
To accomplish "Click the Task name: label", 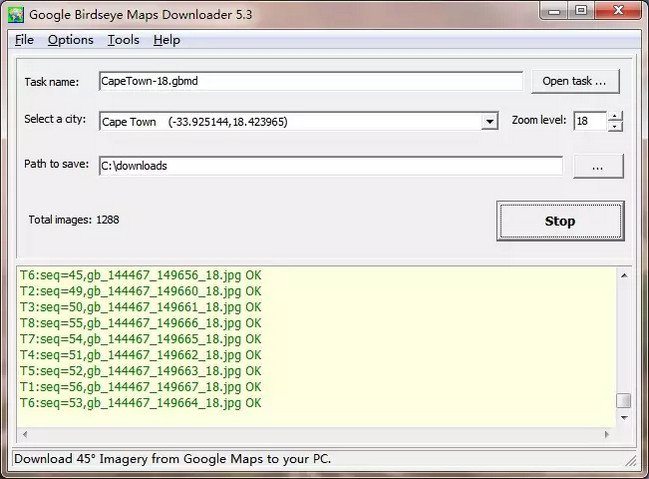I will point(51,82).
